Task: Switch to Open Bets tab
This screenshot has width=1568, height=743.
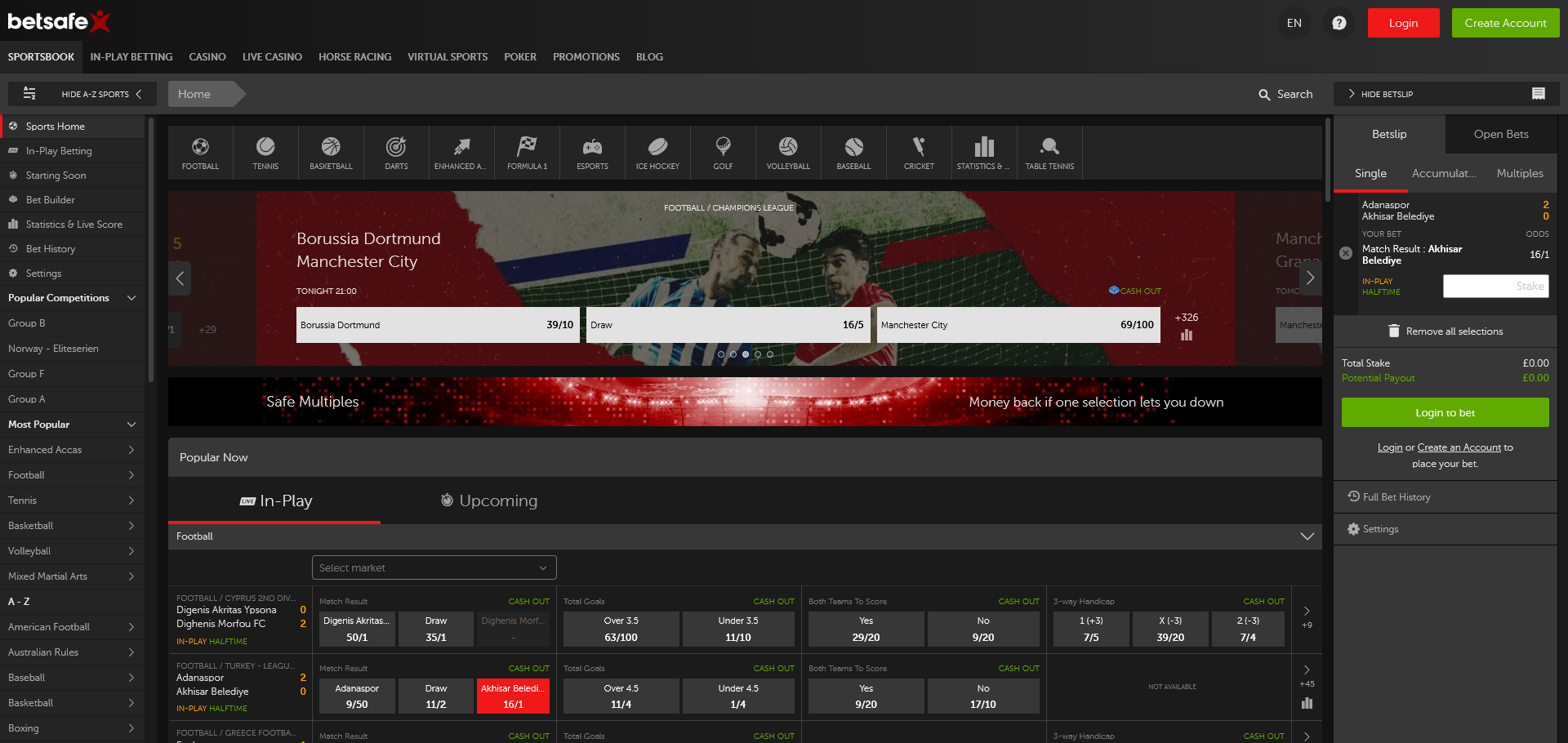Action: pos(1501,134)
